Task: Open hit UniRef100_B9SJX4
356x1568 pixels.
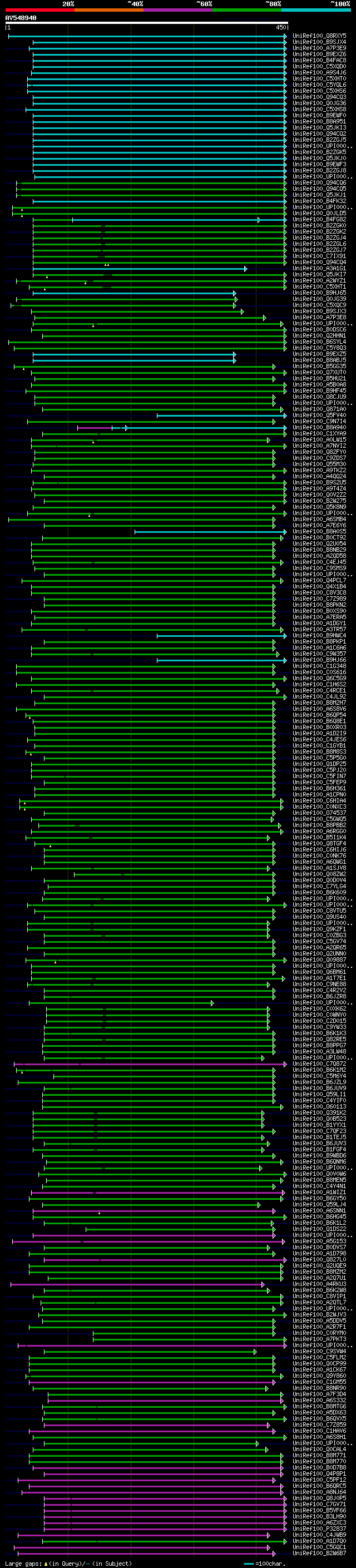Action: (x=319, y=42)
